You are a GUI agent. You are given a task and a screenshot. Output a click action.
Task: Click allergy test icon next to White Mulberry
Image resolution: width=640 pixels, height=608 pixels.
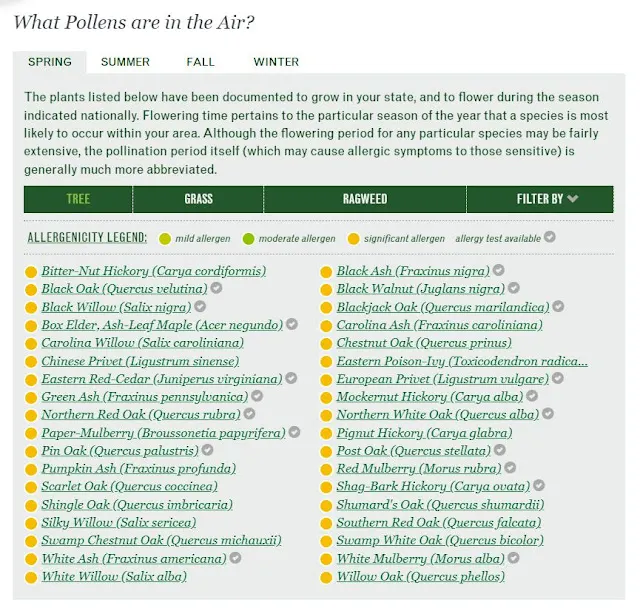[x=514, y=559]
